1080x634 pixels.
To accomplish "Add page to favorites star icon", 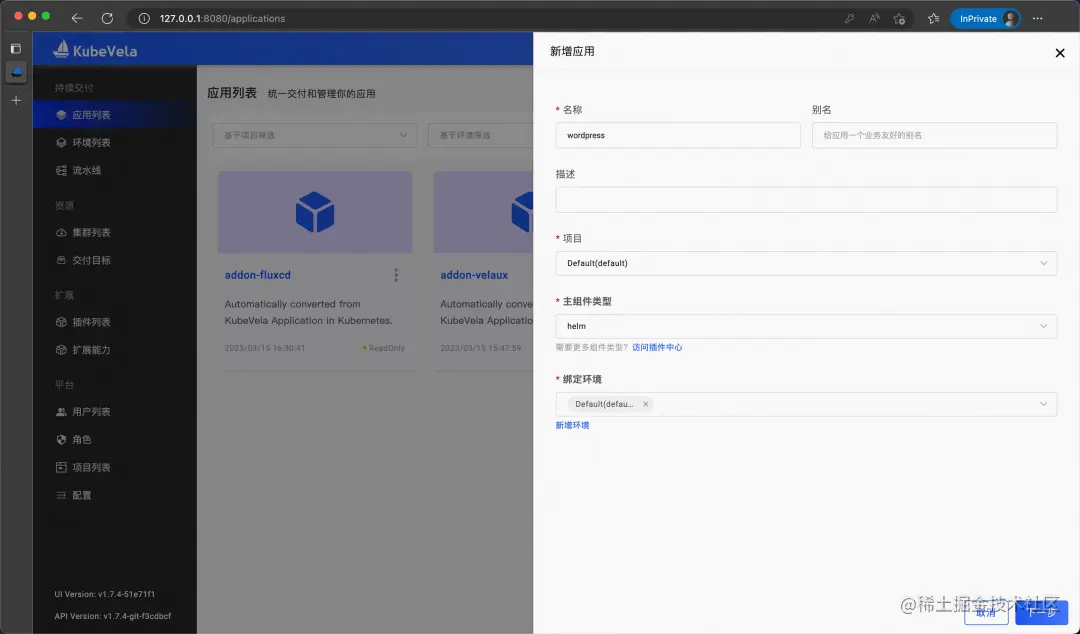I will tap(899, 19).
